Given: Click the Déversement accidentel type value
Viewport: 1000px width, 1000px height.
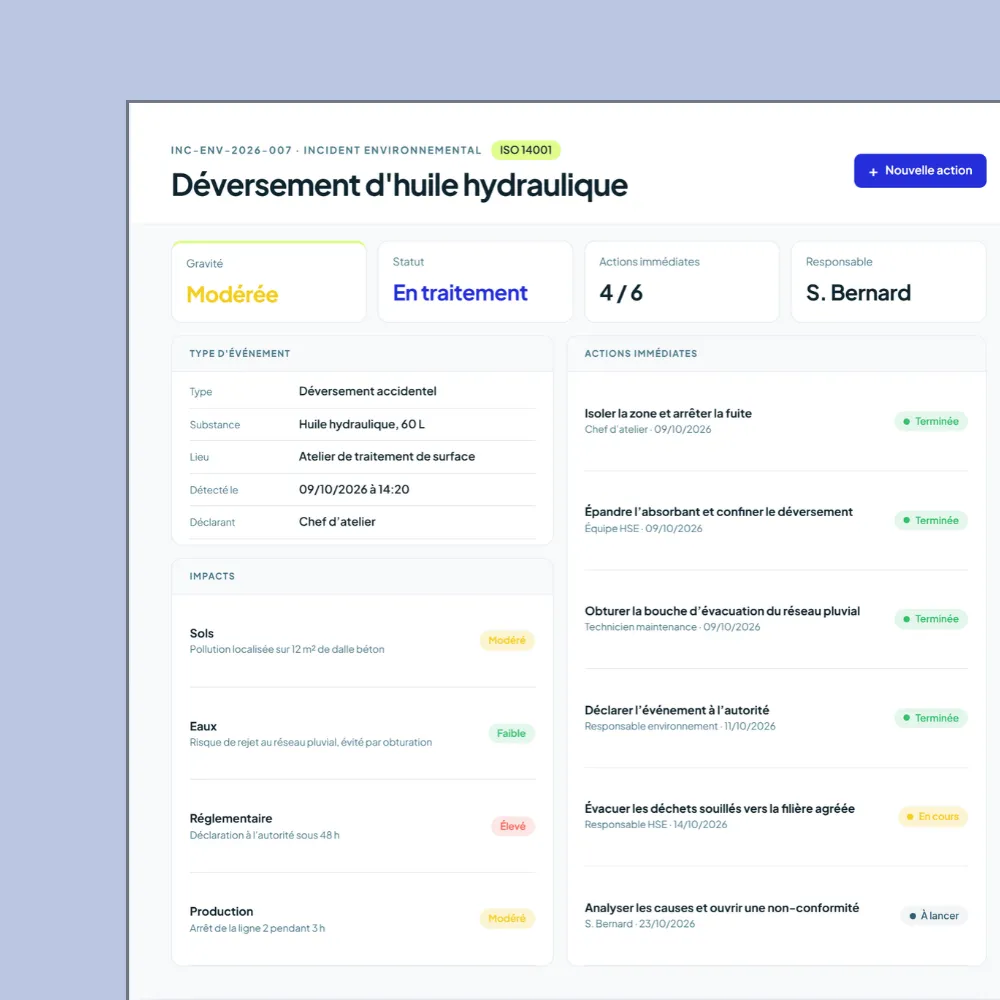Looking at the screenshot, I should tap(367, 391).
